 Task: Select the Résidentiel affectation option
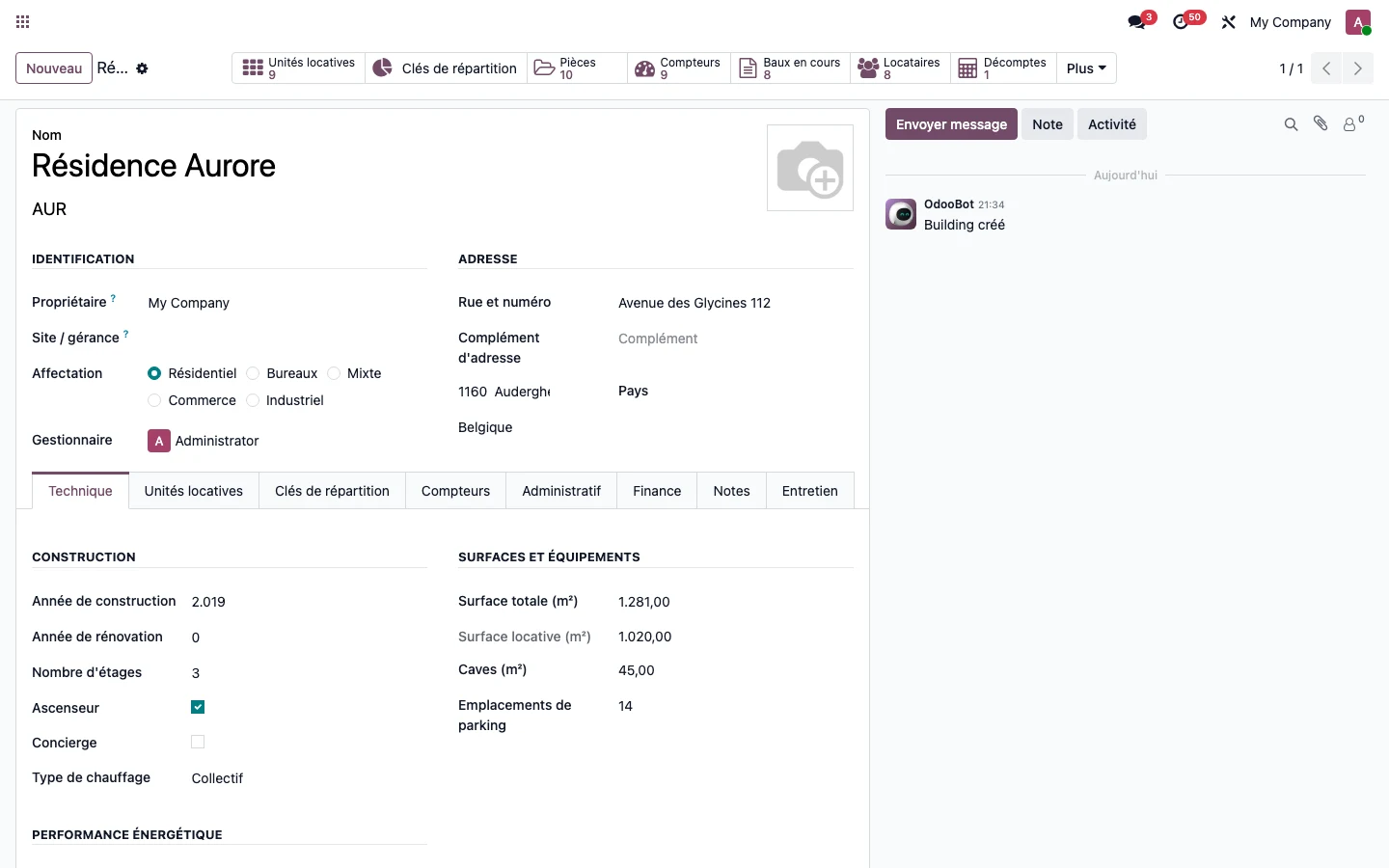pos(154,373)
